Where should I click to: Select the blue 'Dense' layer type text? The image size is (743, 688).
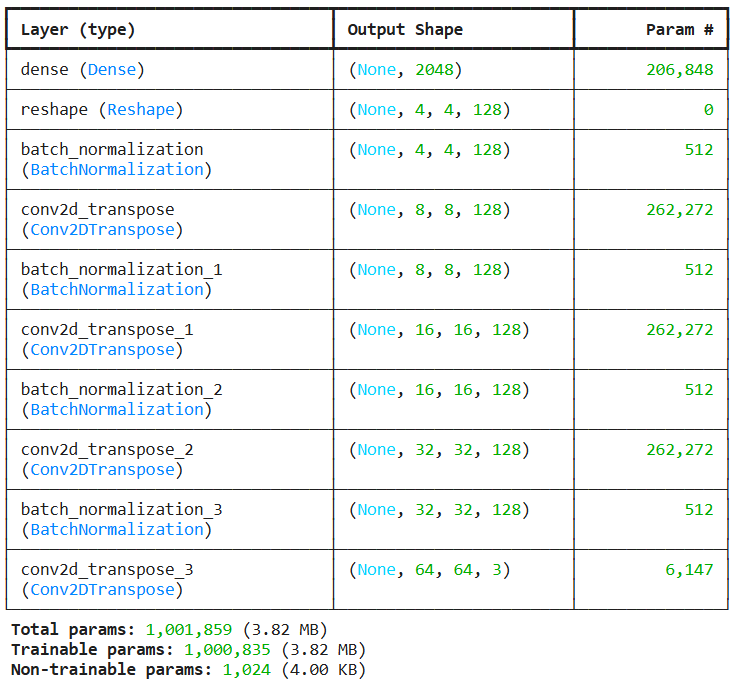click(x=116, y=70)
